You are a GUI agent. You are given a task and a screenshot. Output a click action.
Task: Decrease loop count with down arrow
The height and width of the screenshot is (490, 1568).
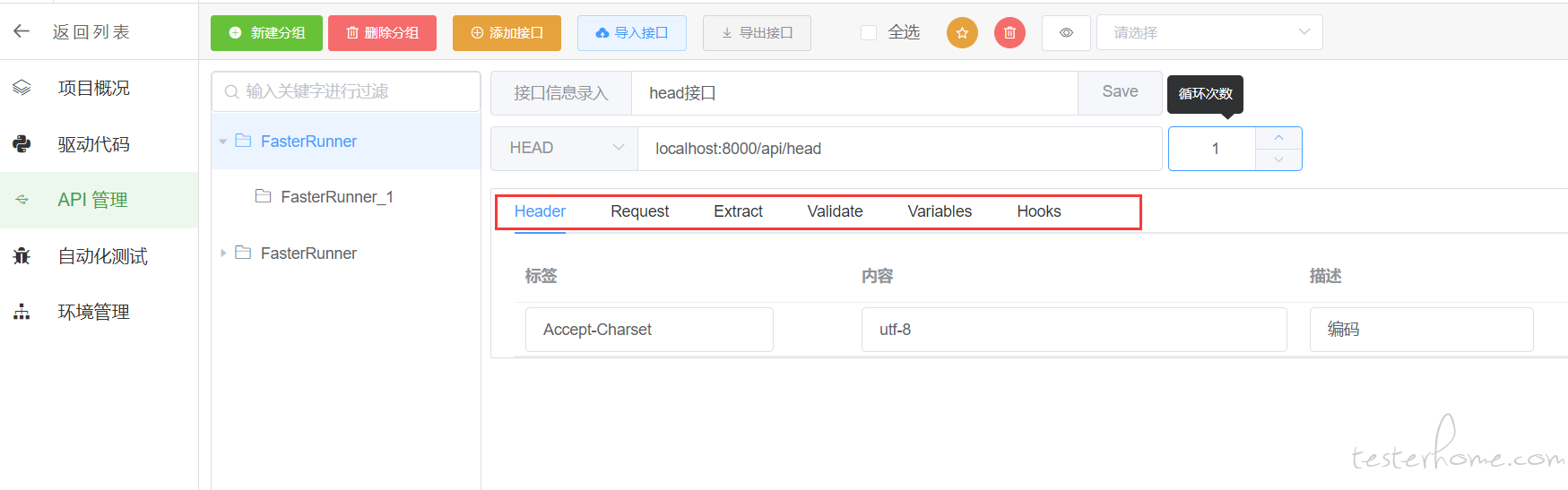coord(1278,159)
